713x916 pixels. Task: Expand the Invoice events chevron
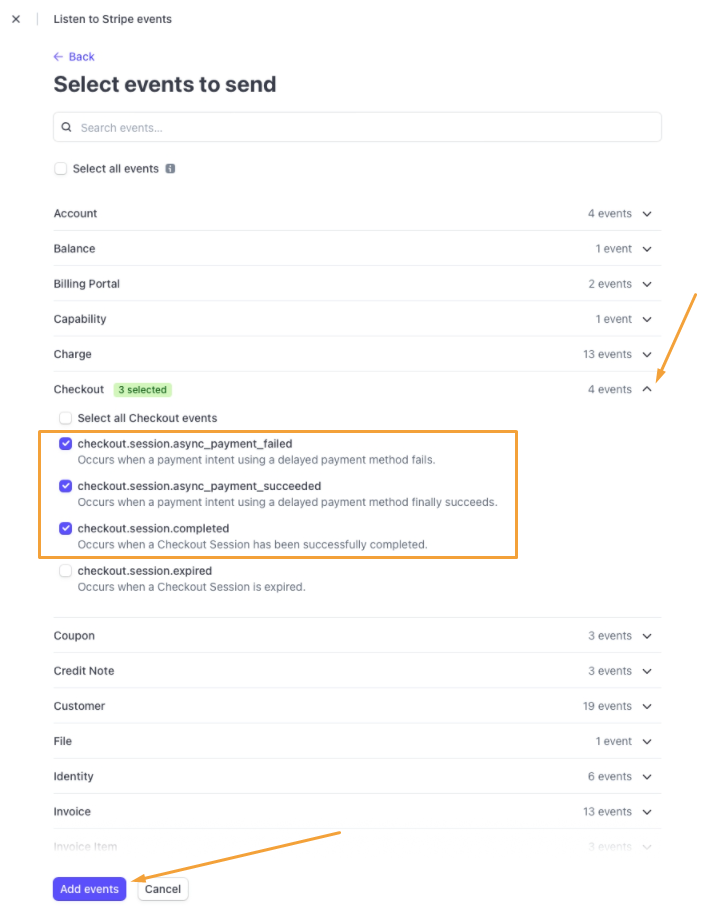click(647, 812)
